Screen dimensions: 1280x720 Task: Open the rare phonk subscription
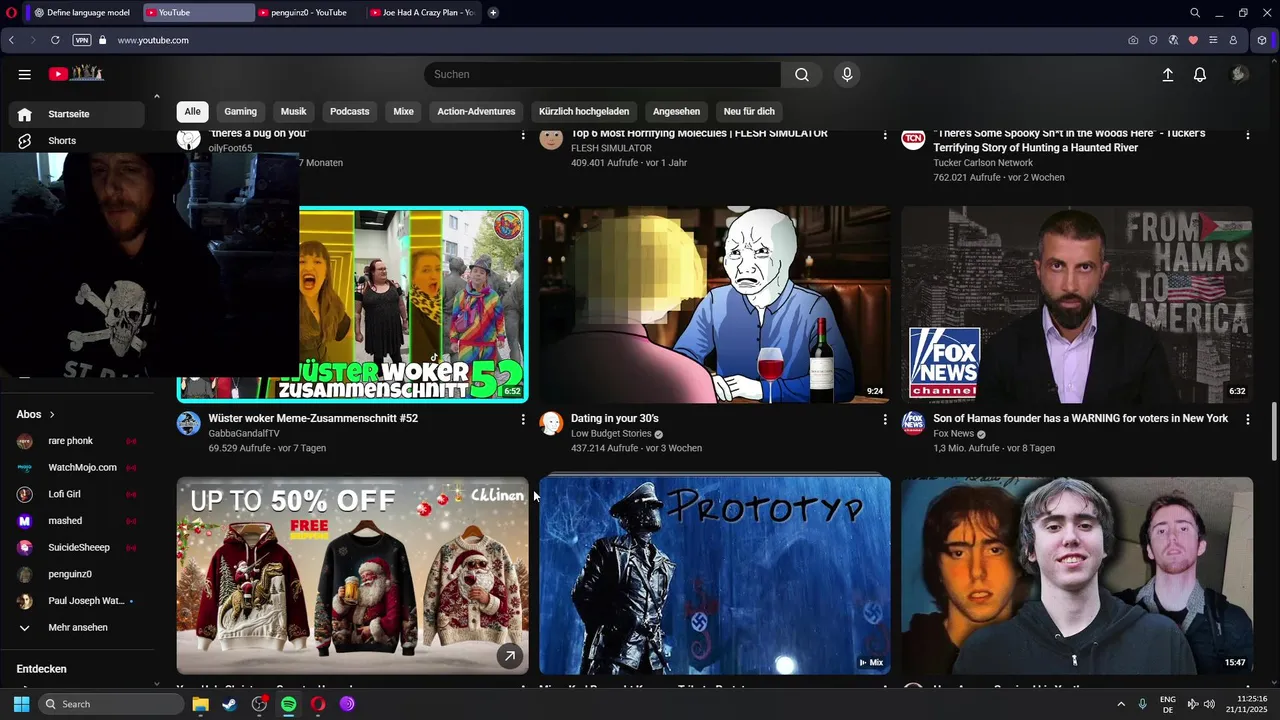point(77,441)
